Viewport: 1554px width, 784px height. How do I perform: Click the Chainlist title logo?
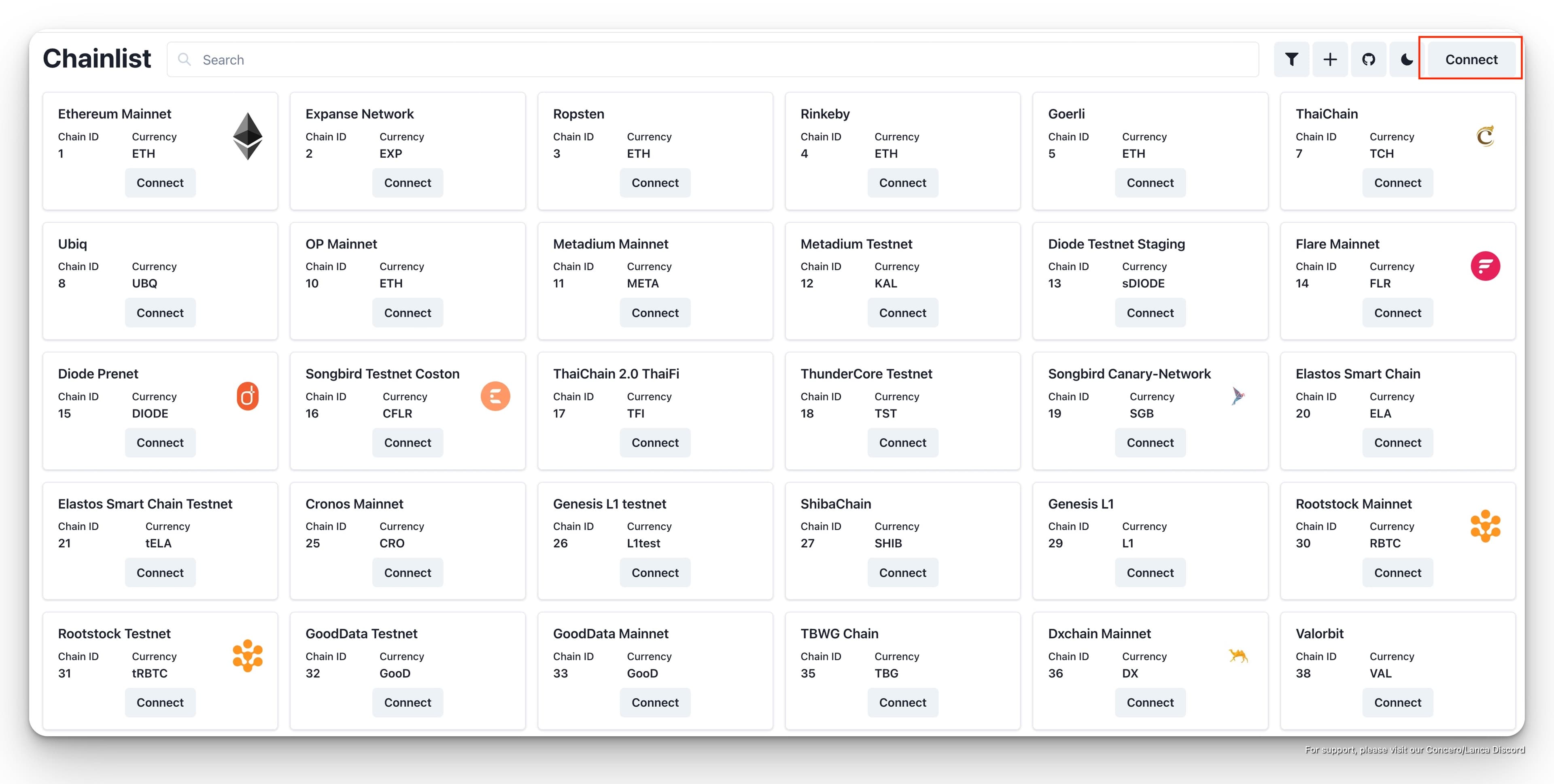97,59
